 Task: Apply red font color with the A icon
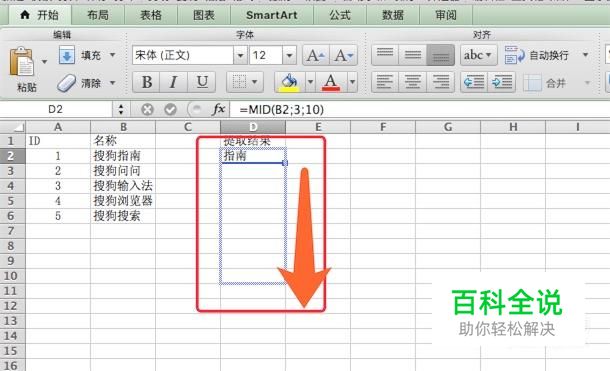coord(331,82)
